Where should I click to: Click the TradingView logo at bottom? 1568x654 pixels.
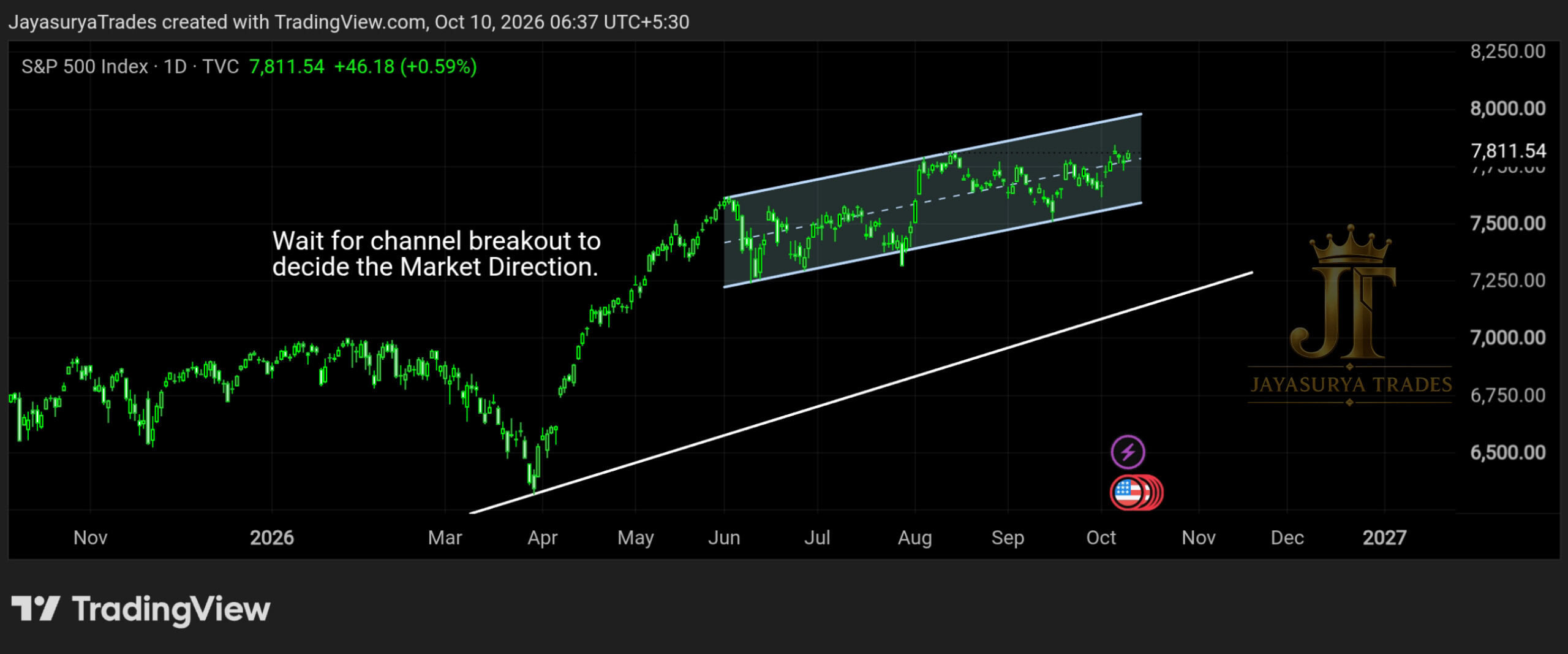click(x=141, y=609)
